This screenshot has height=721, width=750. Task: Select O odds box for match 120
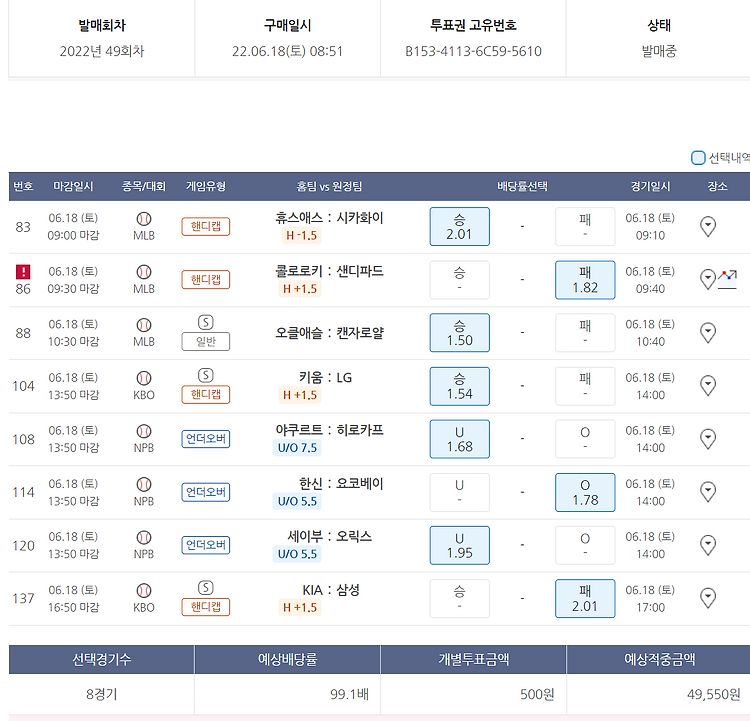[x=585, y=545]
